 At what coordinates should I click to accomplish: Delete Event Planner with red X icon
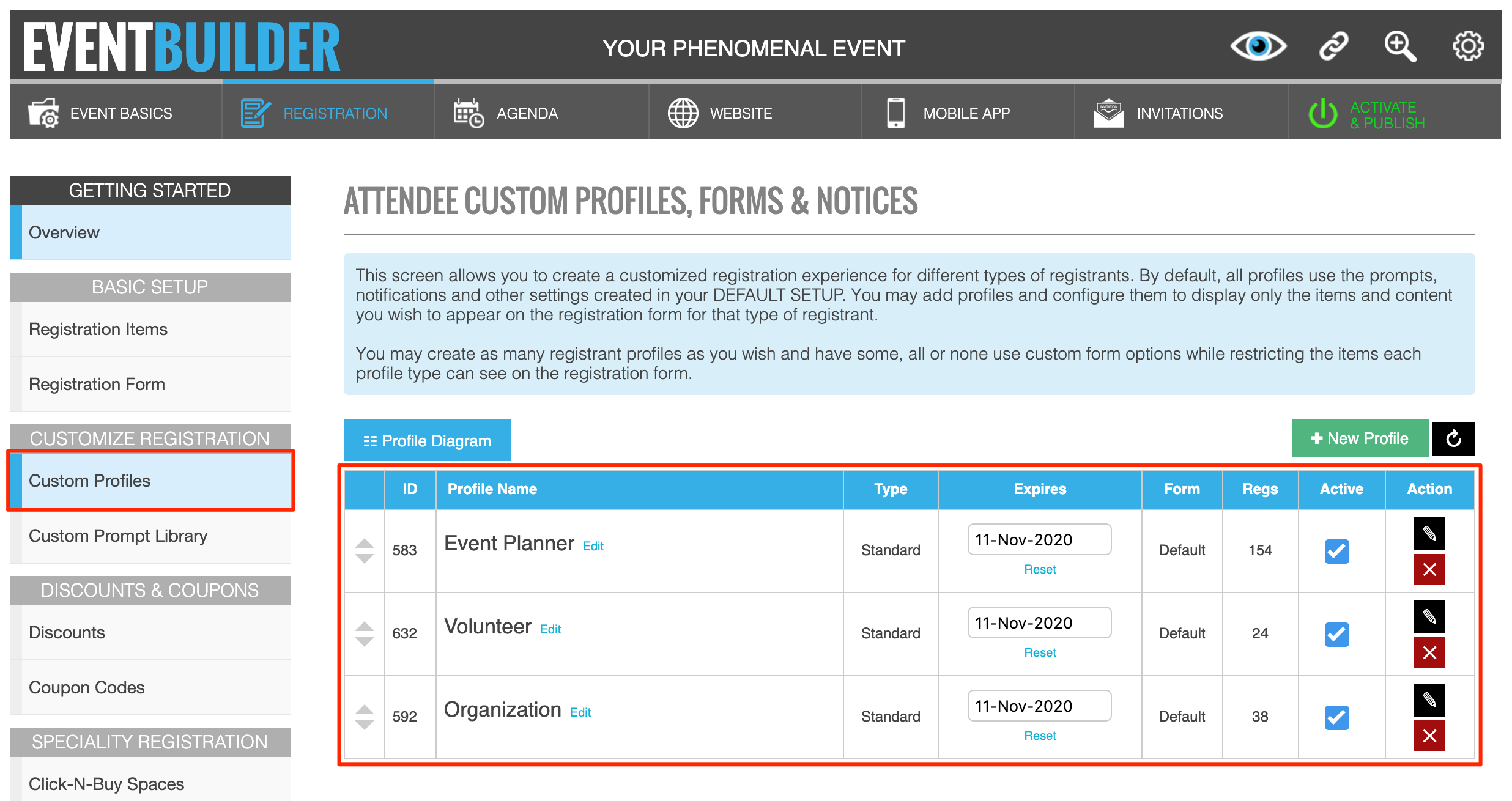tap(1429, 569)
